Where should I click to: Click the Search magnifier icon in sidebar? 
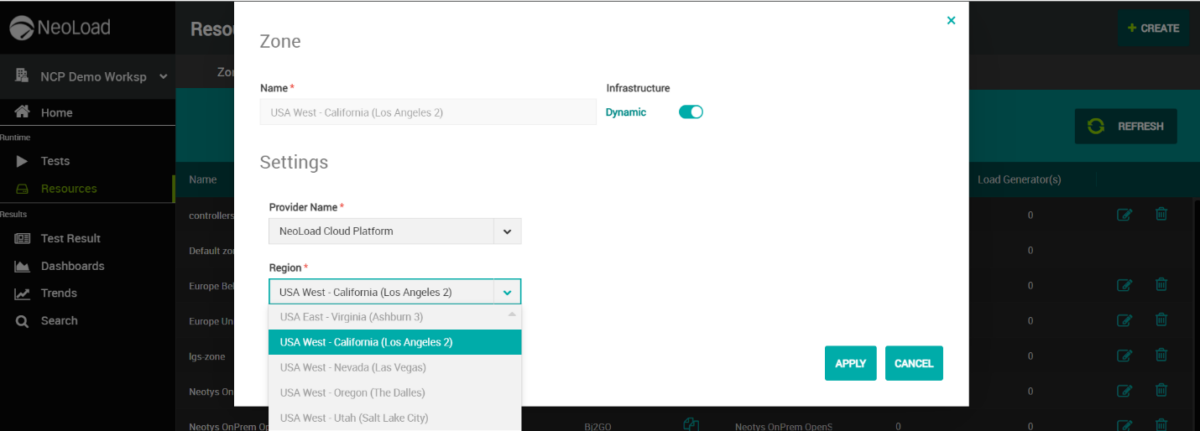(x=22, y=321)
